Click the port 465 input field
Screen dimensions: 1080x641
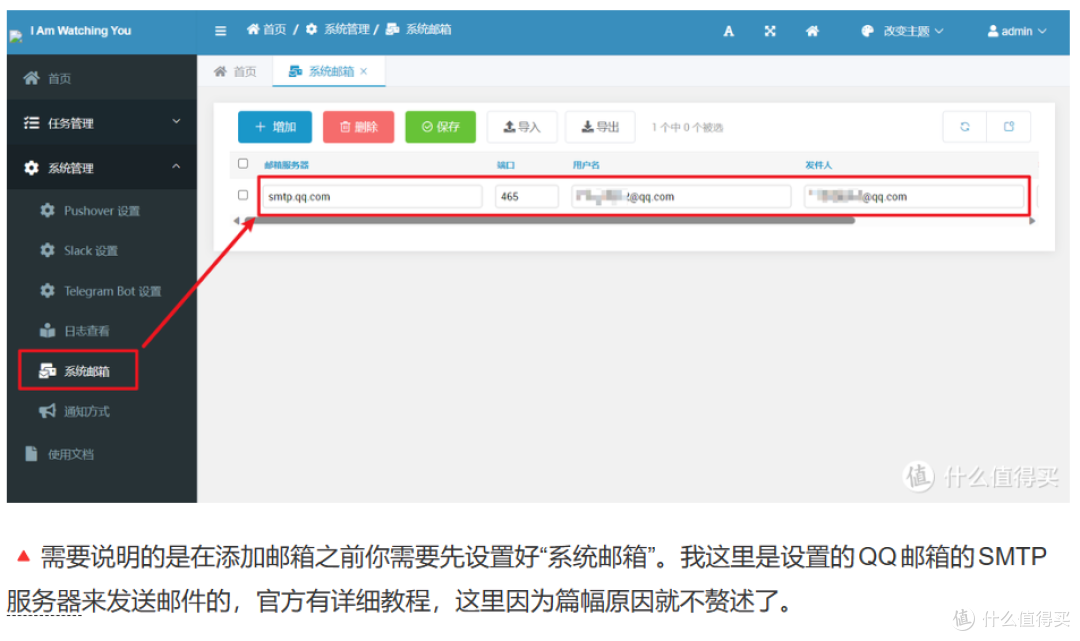tap(526, 195)
